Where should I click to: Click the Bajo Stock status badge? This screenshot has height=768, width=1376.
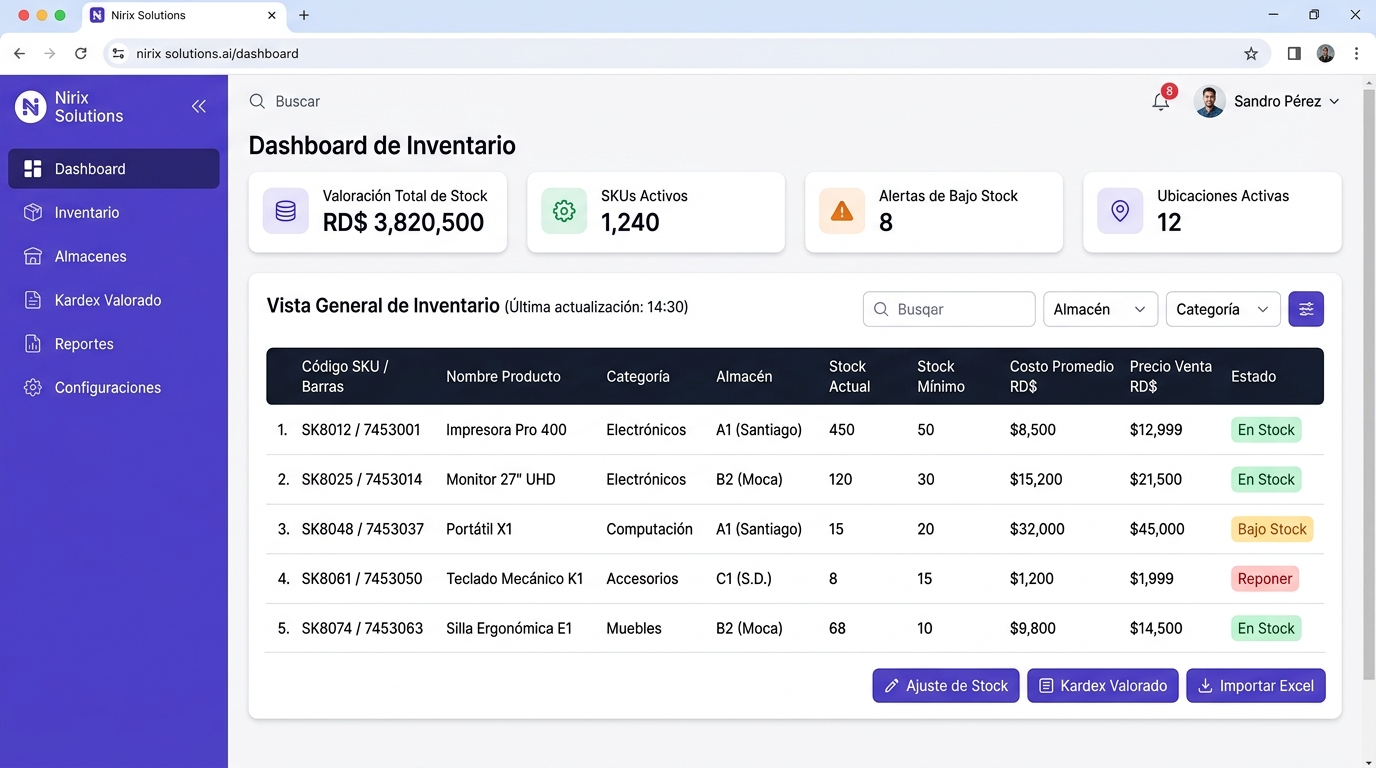(x=1272, y=529)
